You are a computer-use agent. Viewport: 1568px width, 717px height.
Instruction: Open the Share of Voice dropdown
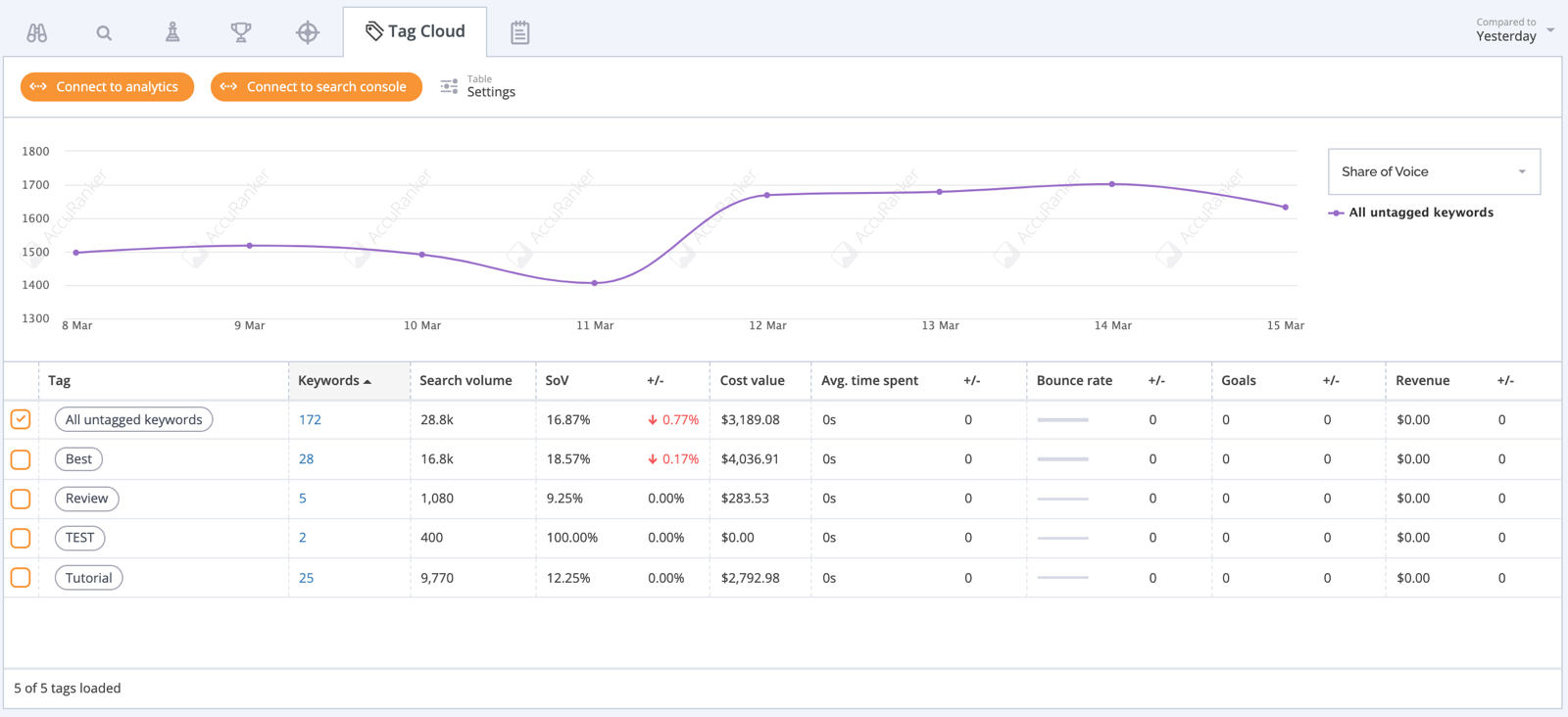point(1433,171)
